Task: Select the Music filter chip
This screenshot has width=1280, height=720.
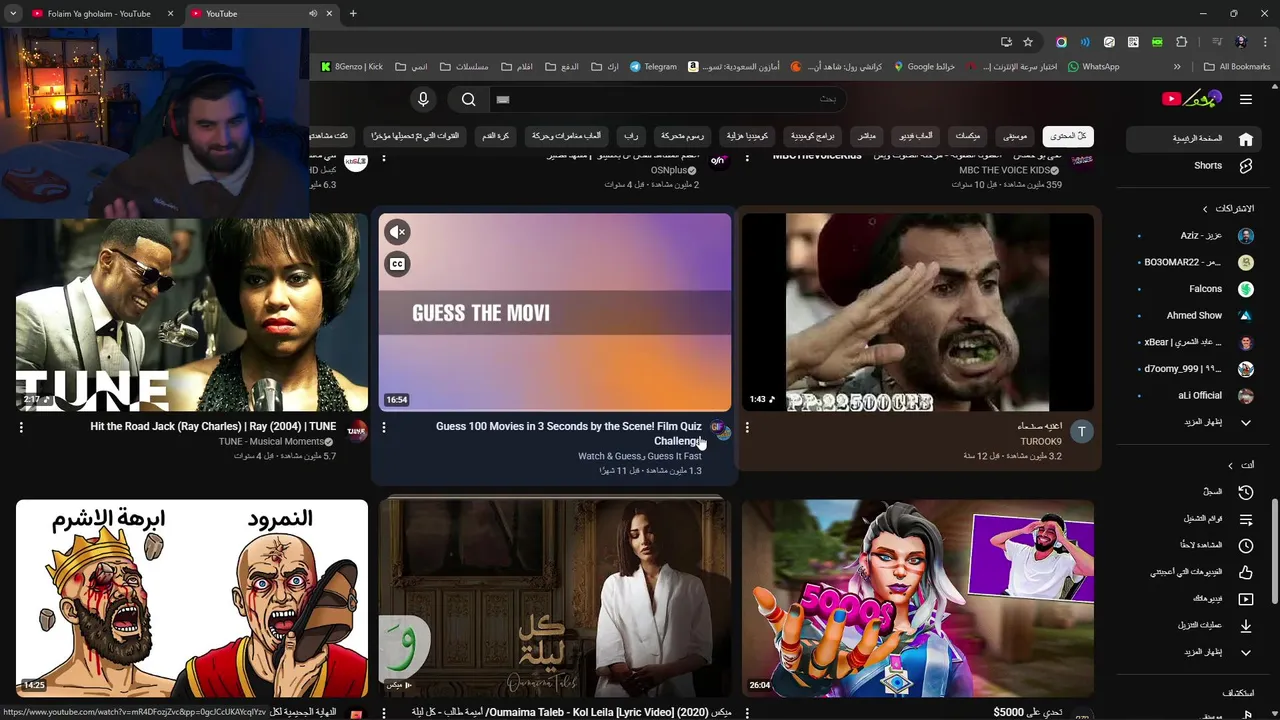Action: click(1015, 136)
